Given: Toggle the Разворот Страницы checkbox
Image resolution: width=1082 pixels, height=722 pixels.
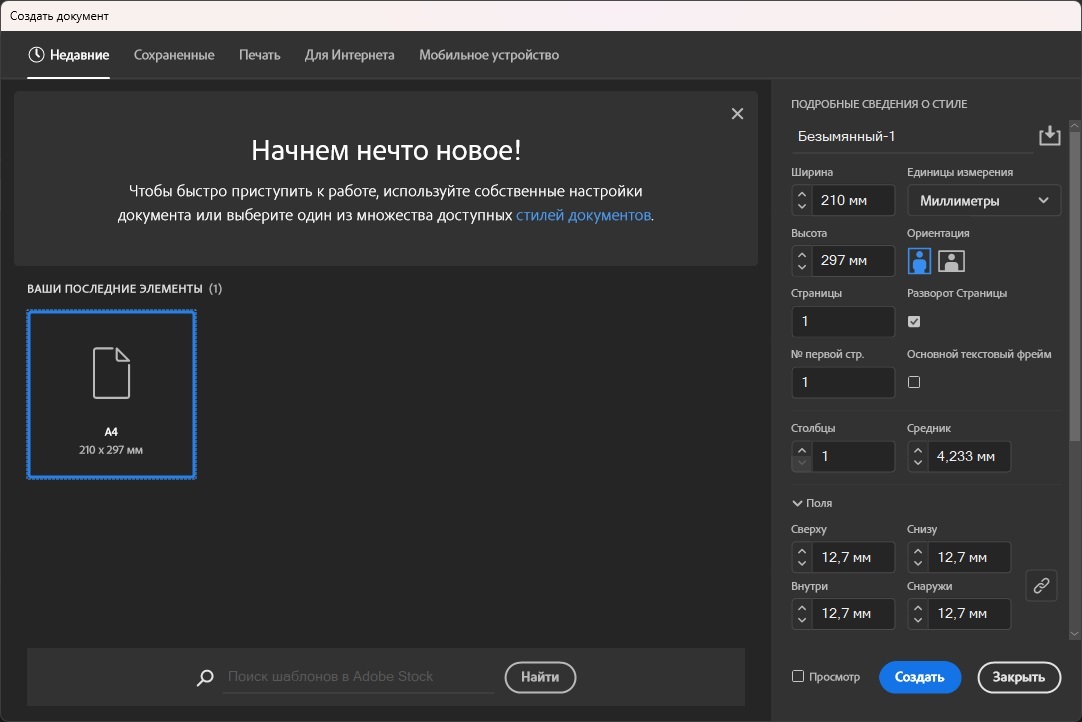Looking at the screenshot, I should tap(913, 322).
